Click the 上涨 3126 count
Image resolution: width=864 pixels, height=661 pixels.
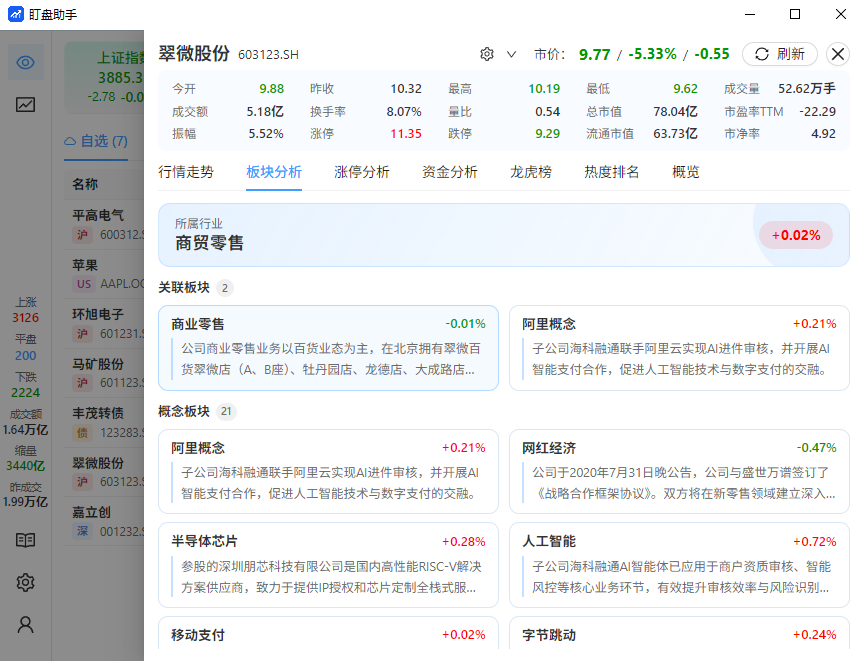point(25,310)
